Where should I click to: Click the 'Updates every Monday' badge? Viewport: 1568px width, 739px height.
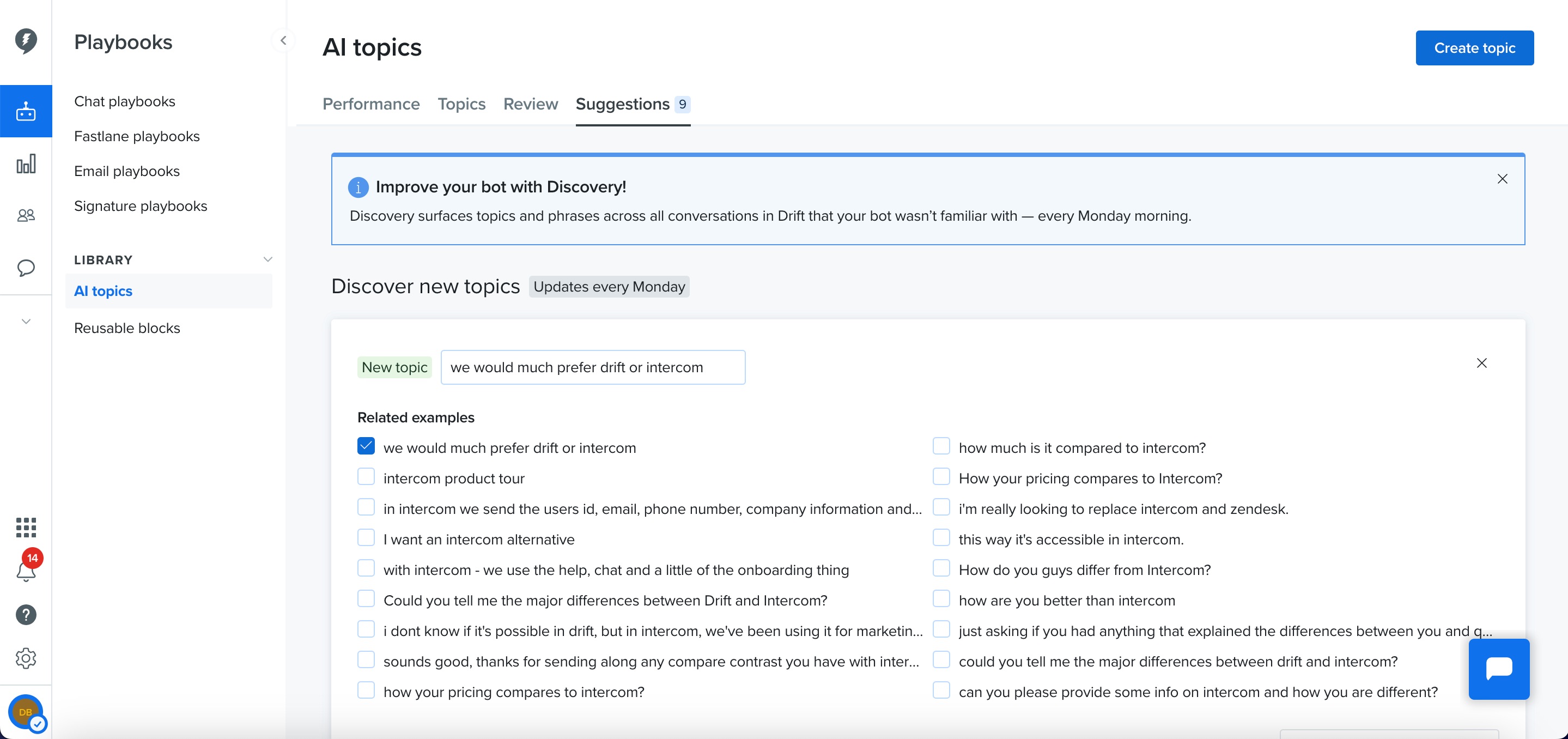(x=609, y=287)
